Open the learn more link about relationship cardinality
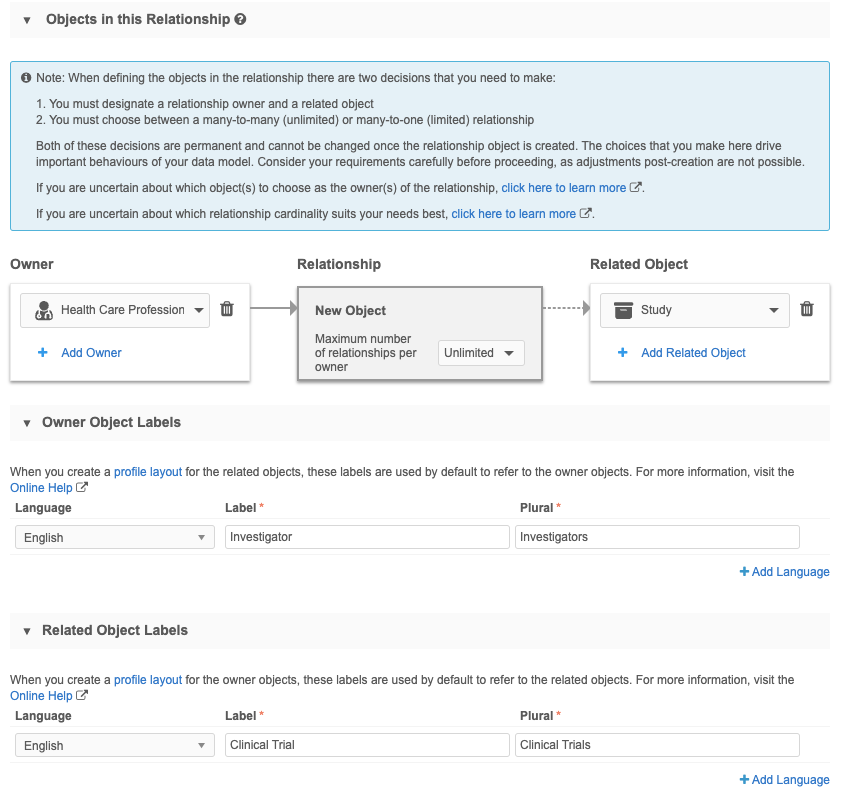The width and height of the screenshot is (845, 792). point(514,214)
